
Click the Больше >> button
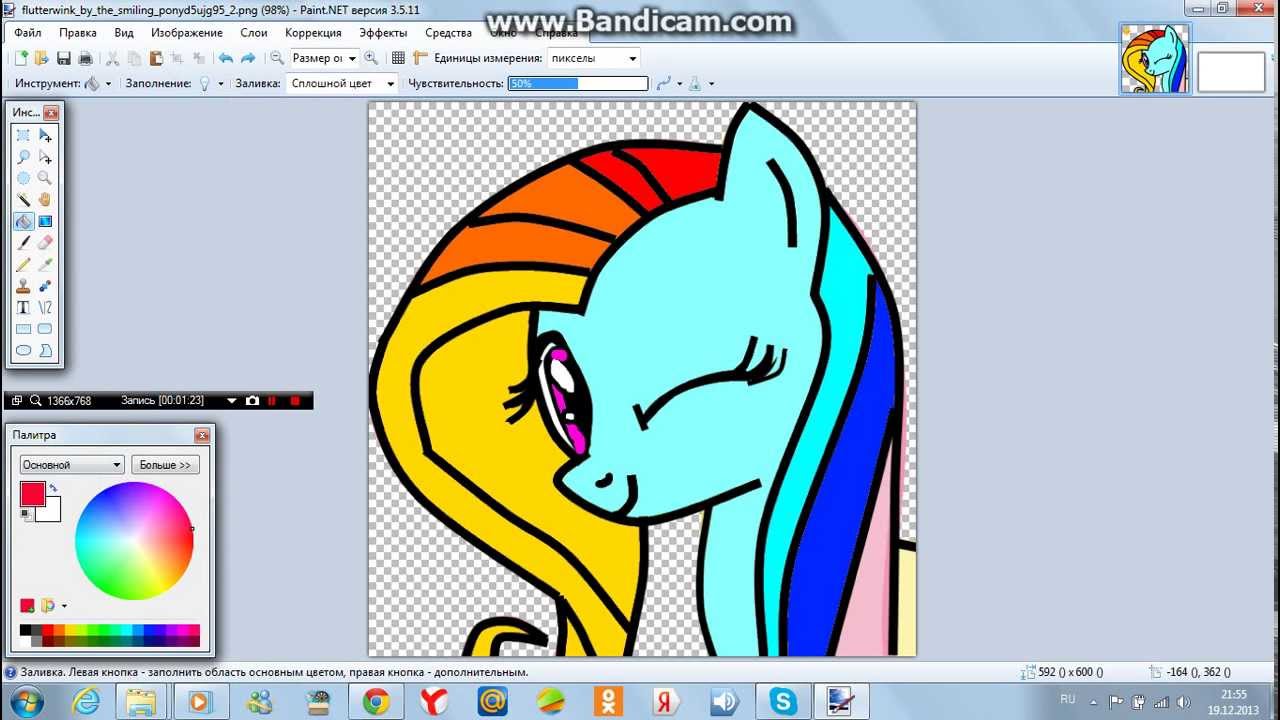click(165, 465)
